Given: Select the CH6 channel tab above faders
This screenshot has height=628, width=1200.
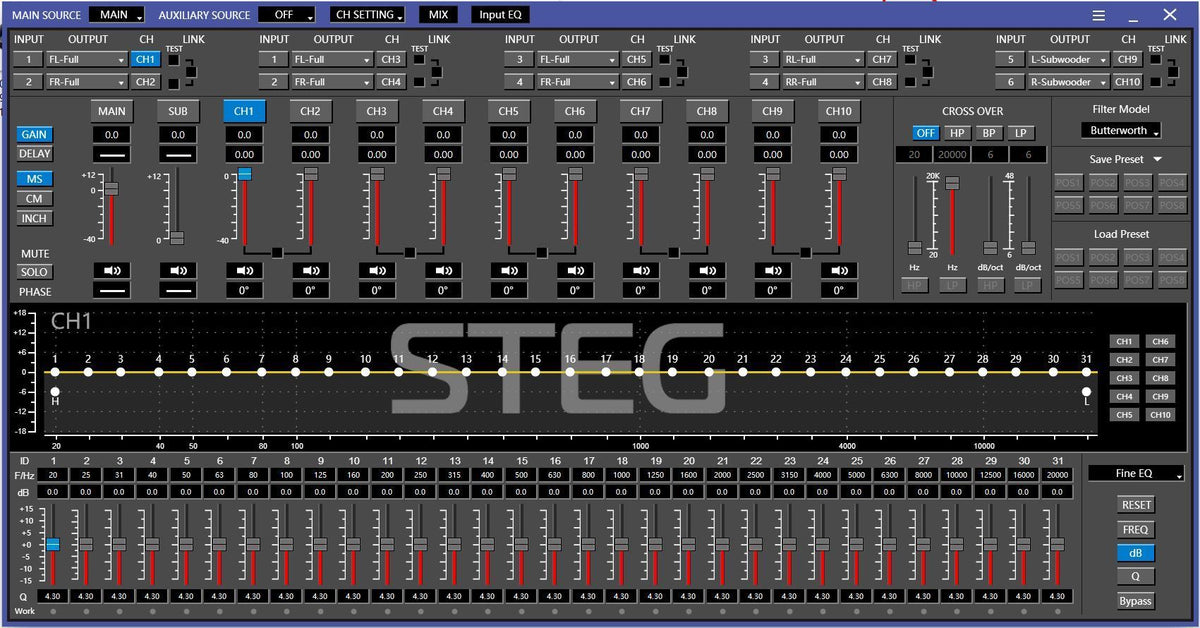Looking at the screenshot, I should (574, 111).
